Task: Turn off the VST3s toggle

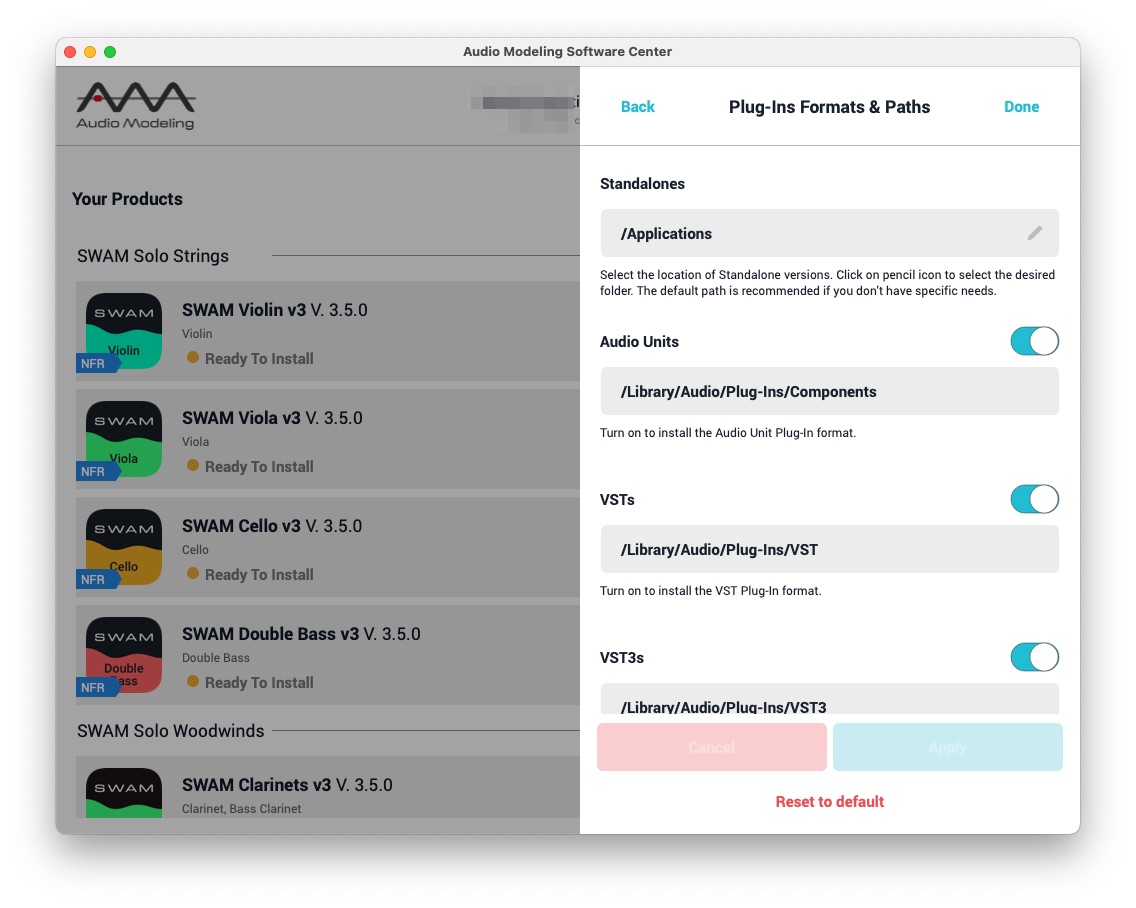Action: click(1035, 657)
